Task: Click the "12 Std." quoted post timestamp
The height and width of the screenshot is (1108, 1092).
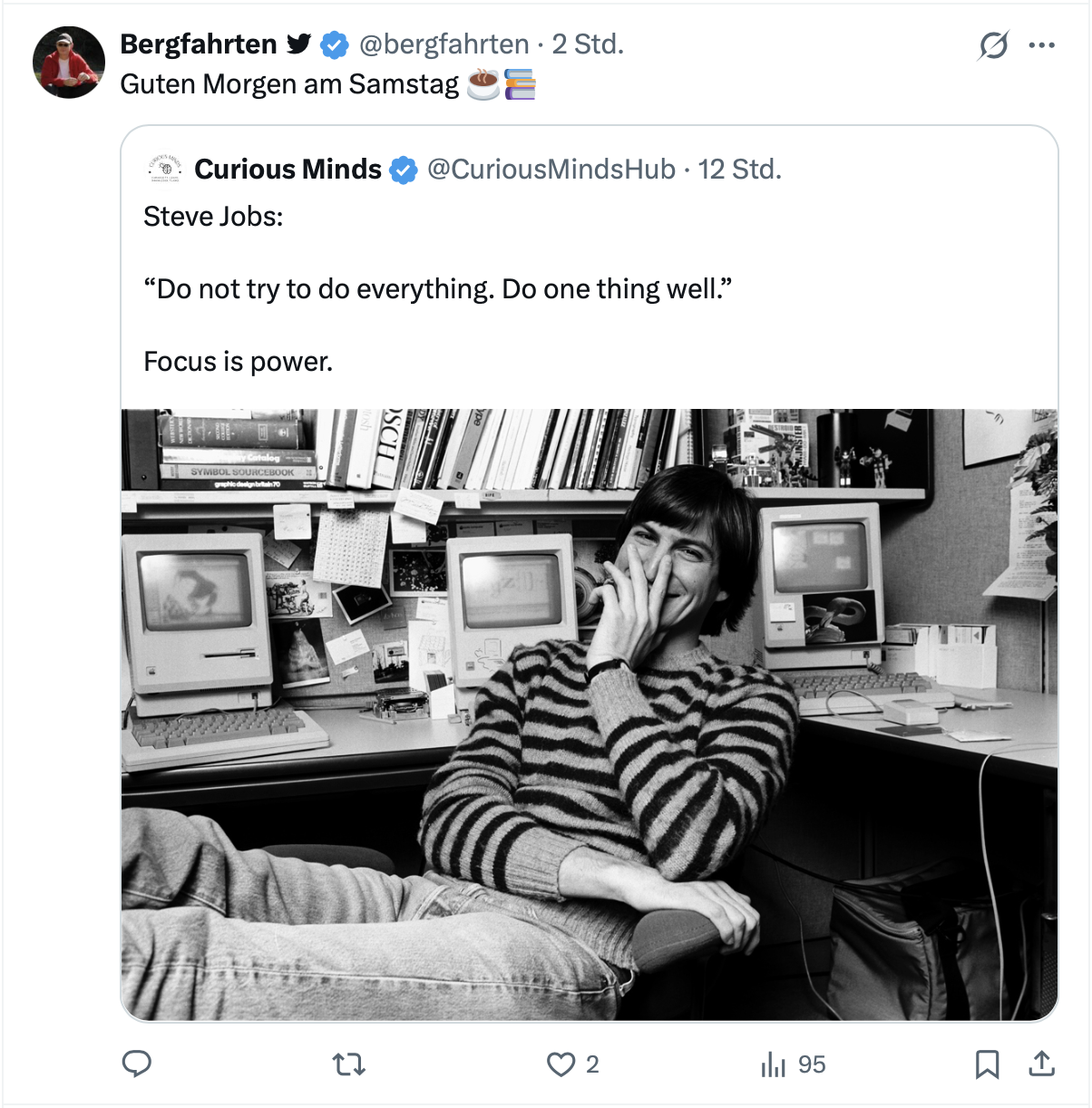Action: [x=739, y=169]
